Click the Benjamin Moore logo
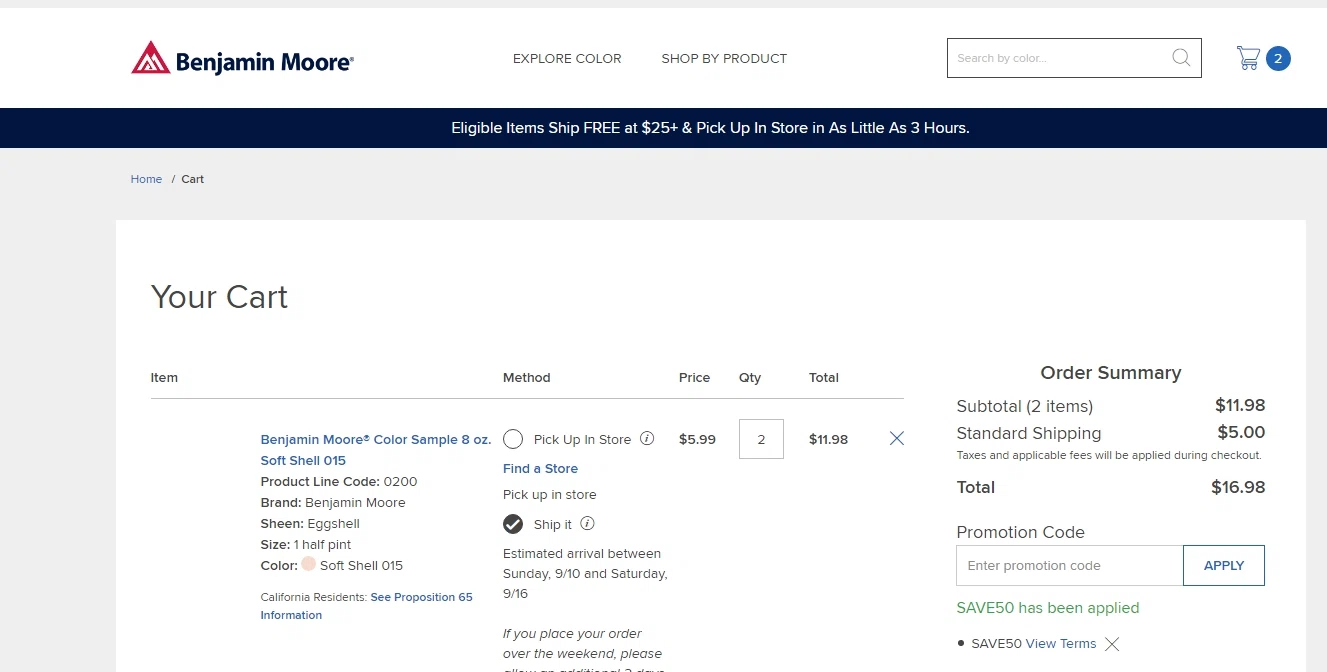Image resolution: width=1327 pixels, height=672 pixels. point(242,59)
